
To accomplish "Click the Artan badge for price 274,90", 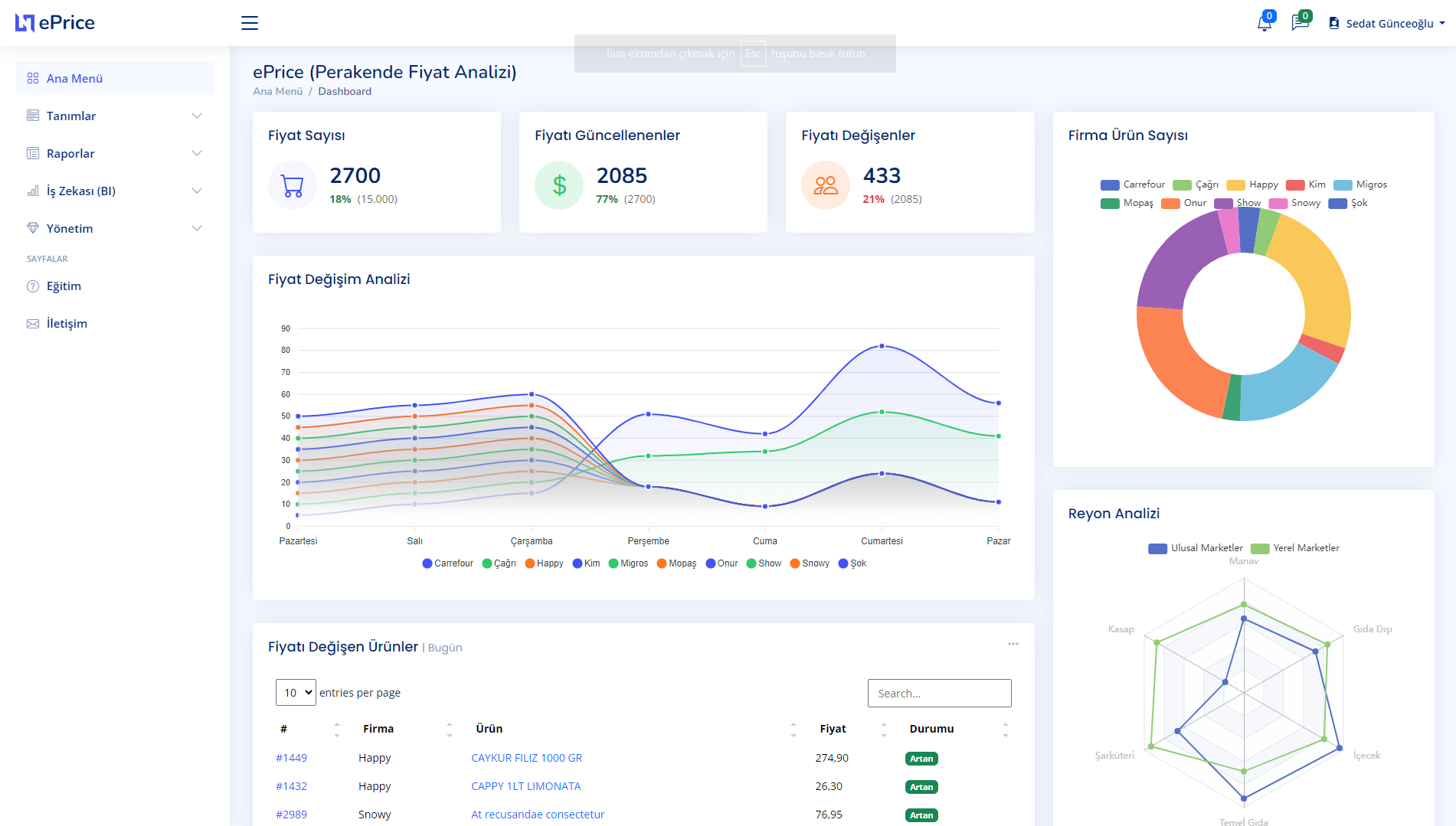I will [921, 759].
